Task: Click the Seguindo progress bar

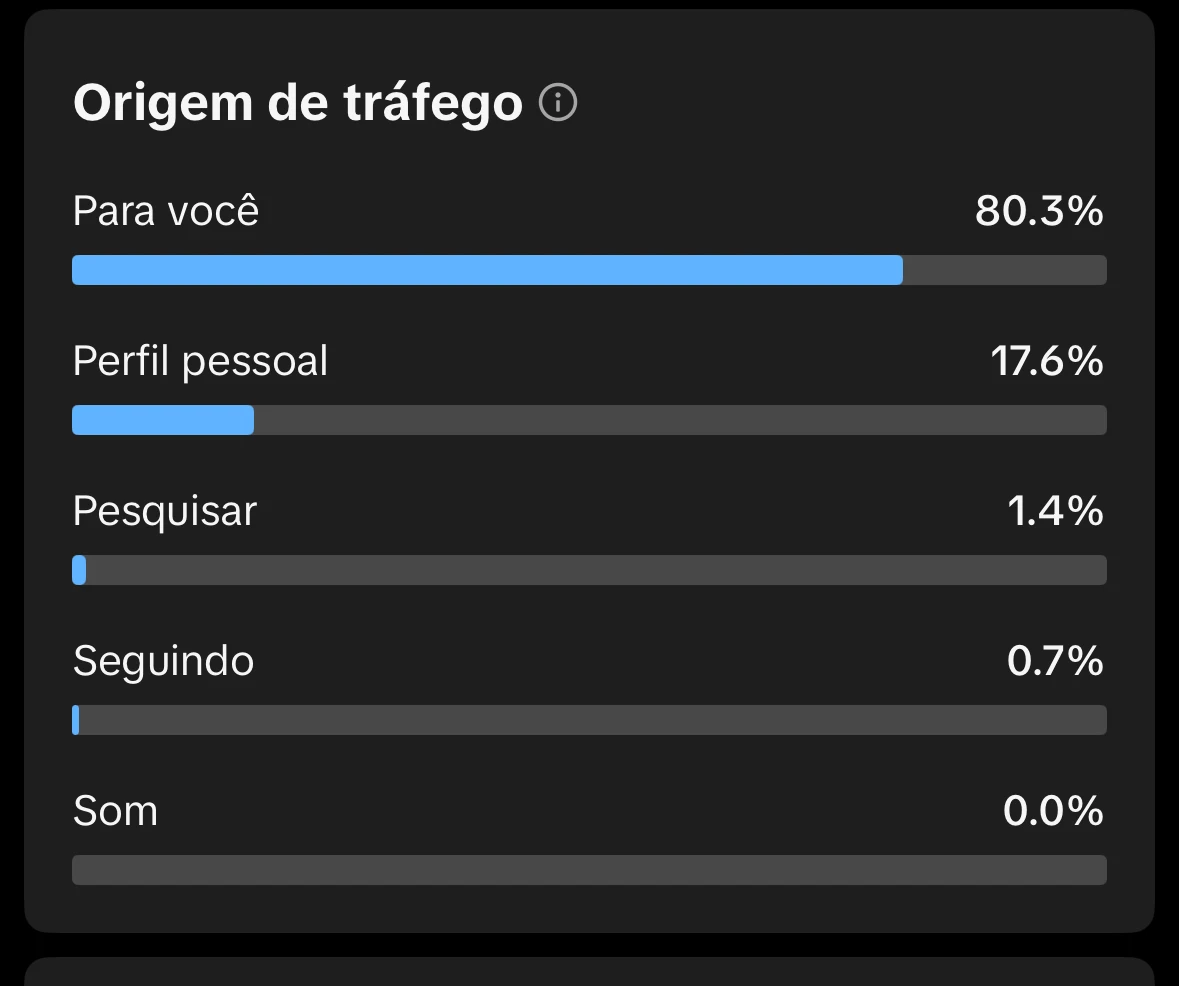Action: [590, 720]
